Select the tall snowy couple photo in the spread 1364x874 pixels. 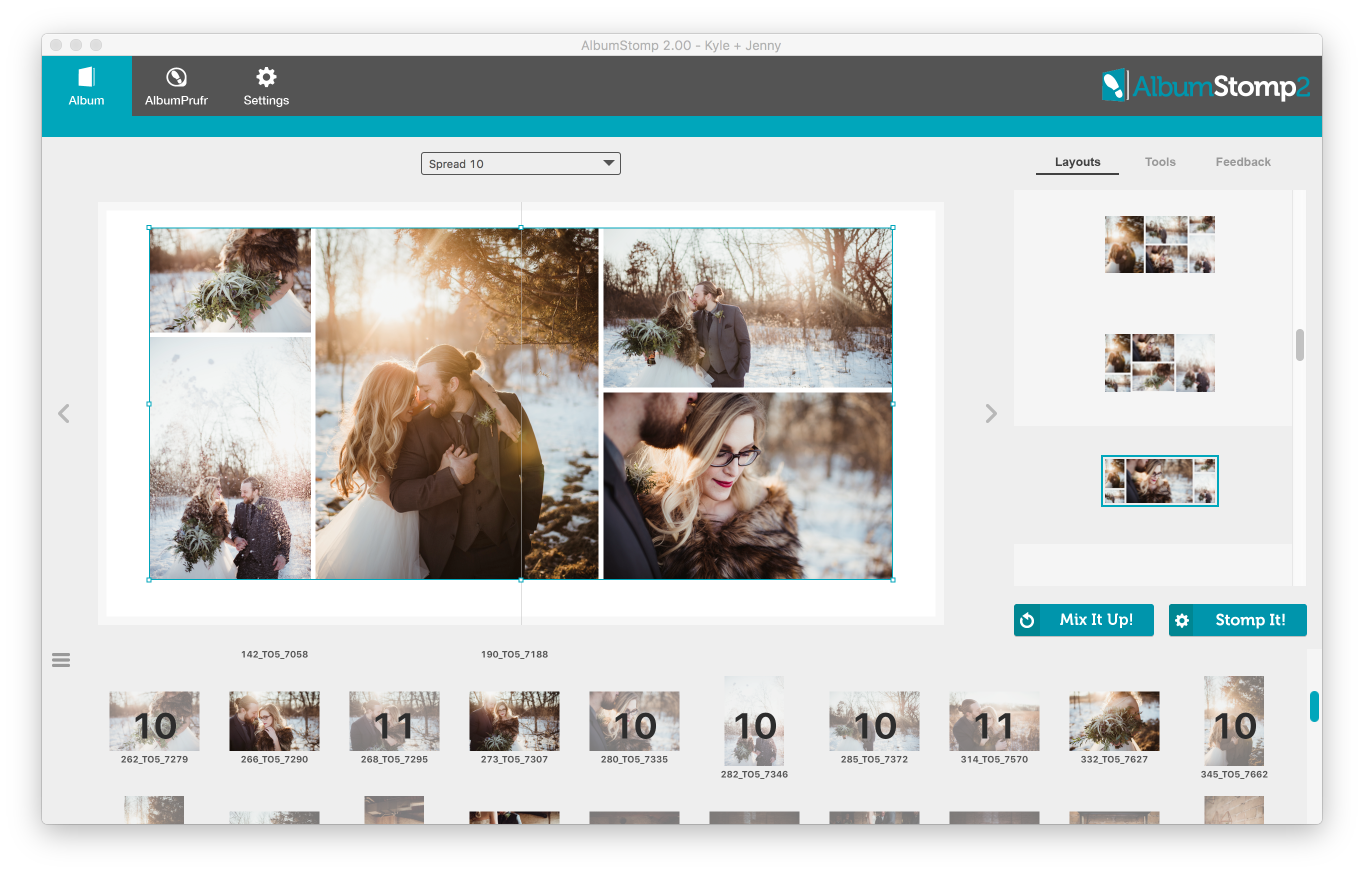pyautogui.click(x=230, y=458)
